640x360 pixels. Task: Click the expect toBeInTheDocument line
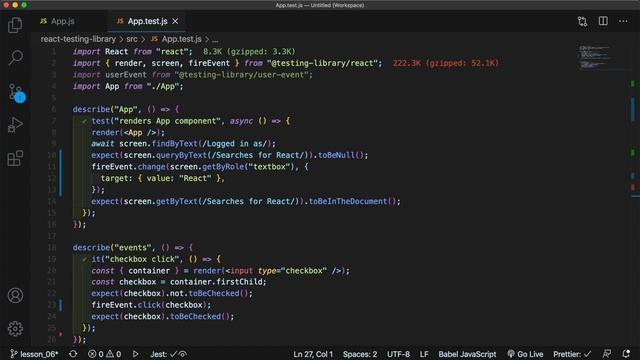coord(246,201)
